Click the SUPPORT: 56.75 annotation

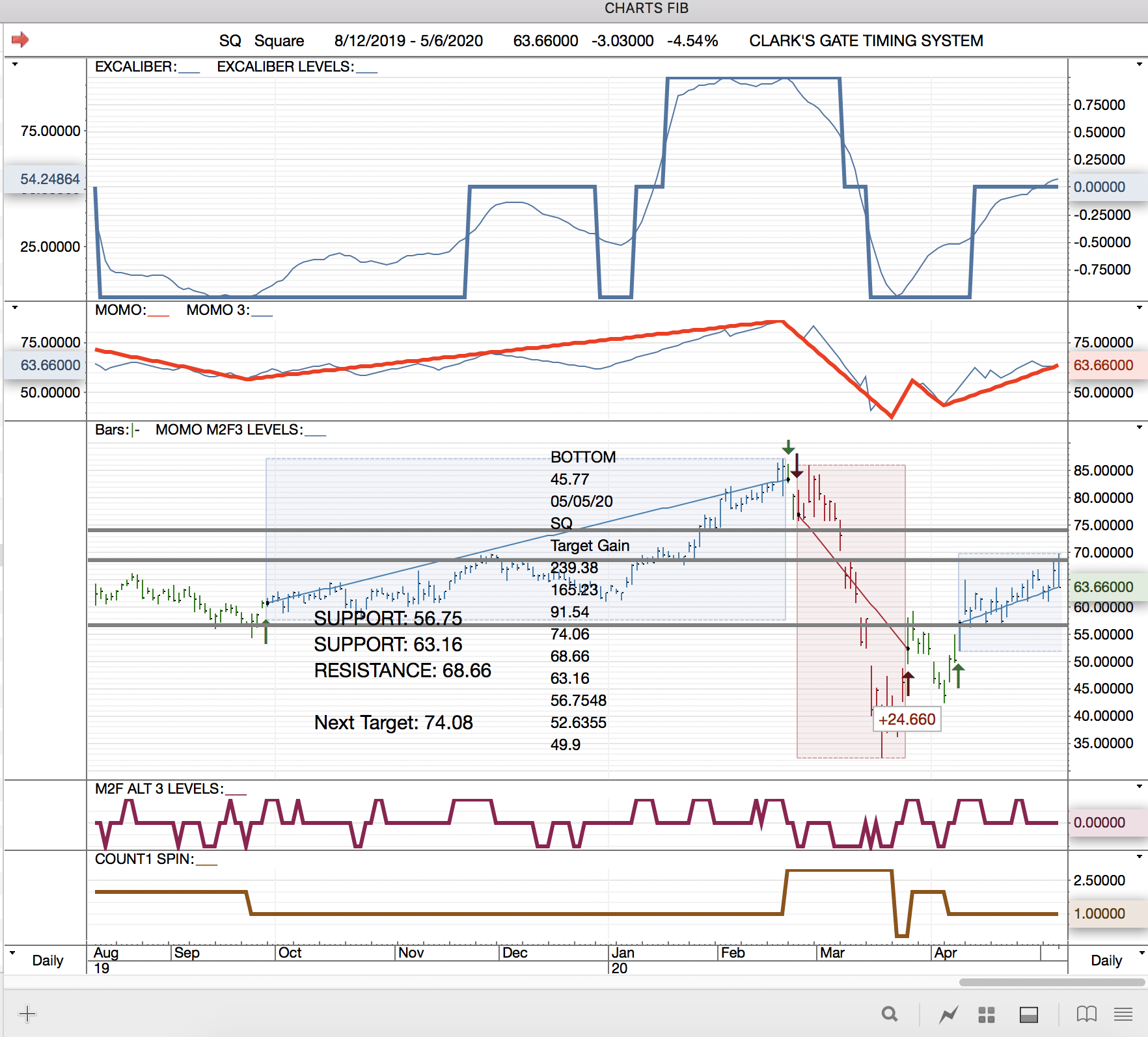388,618
